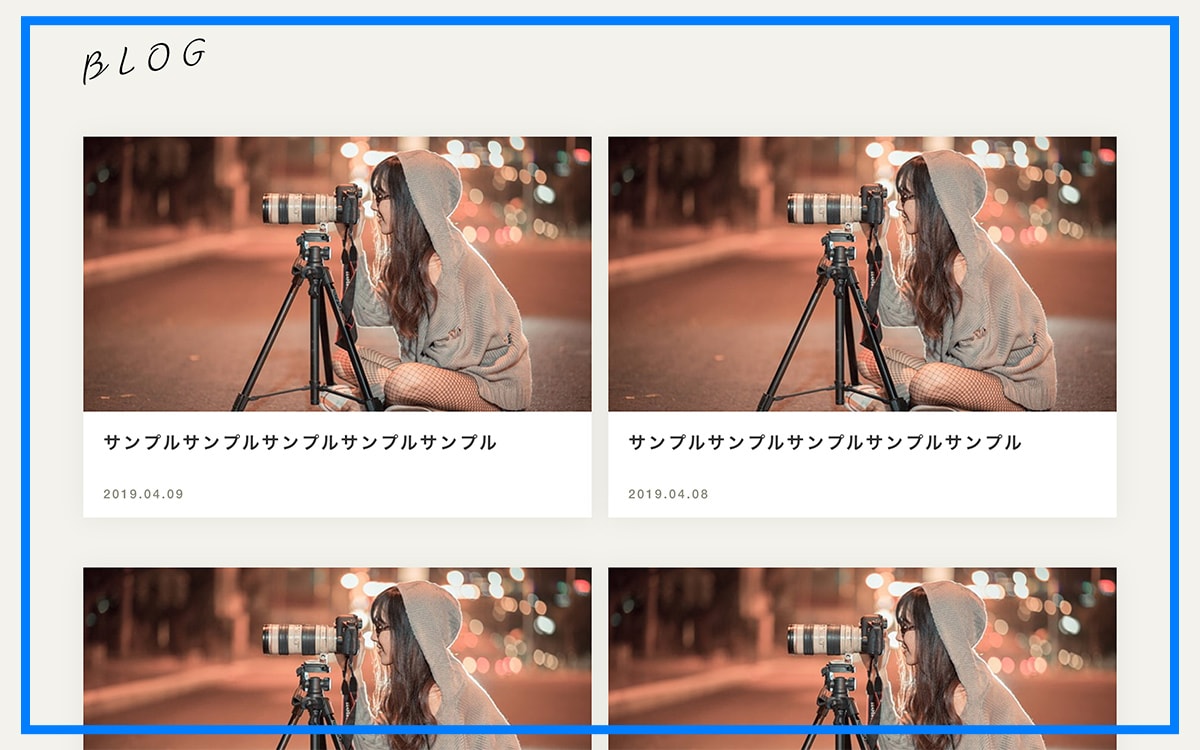The height and width of the screenshot is (750, 1200).
Task: Click the date text 2019.04.09
Action: pos(143,494)
